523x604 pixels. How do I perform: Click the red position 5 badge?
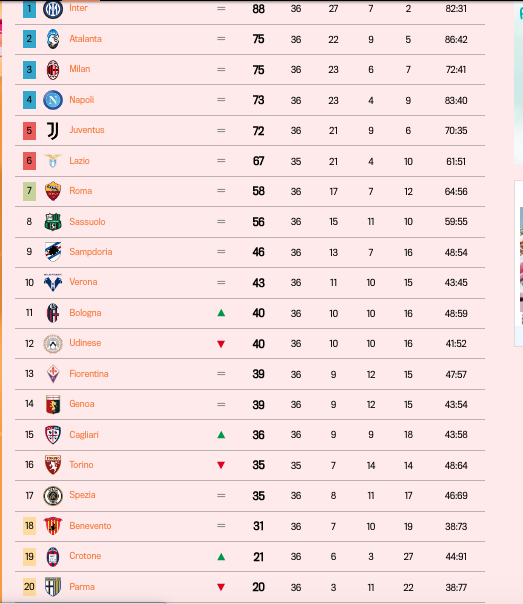(x=29, y=131)
